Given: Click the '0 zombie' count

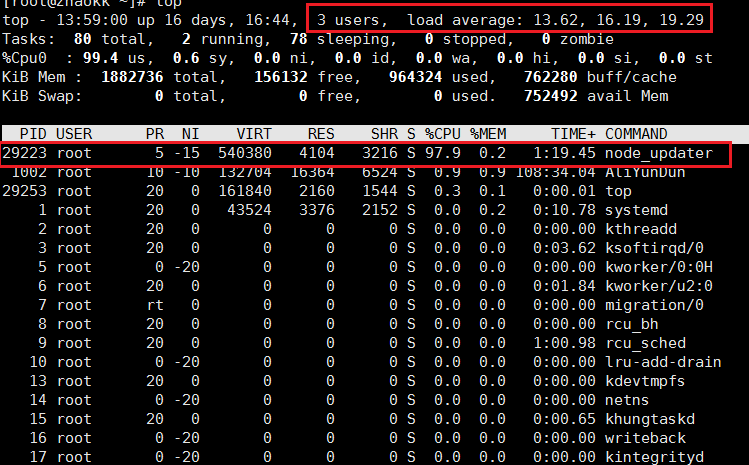Looking at the screenshot, I should [x=578, y=39].
